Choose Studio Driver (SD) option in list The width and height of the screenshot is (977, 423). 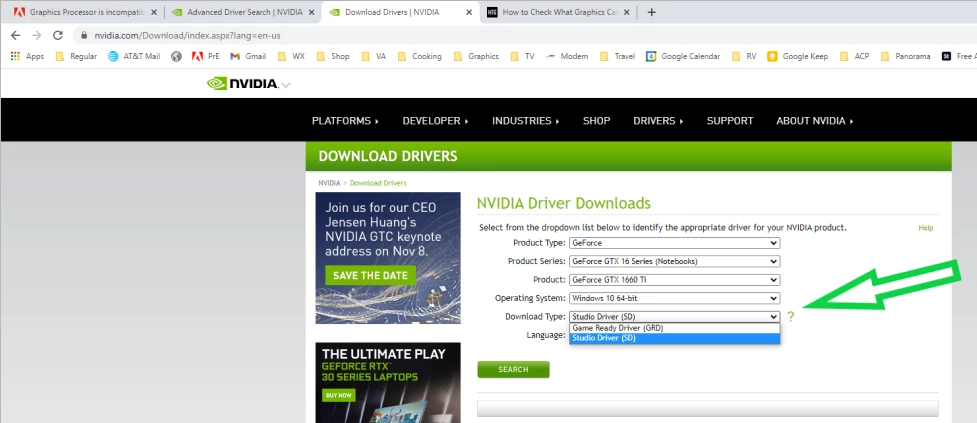coord(674,338)
